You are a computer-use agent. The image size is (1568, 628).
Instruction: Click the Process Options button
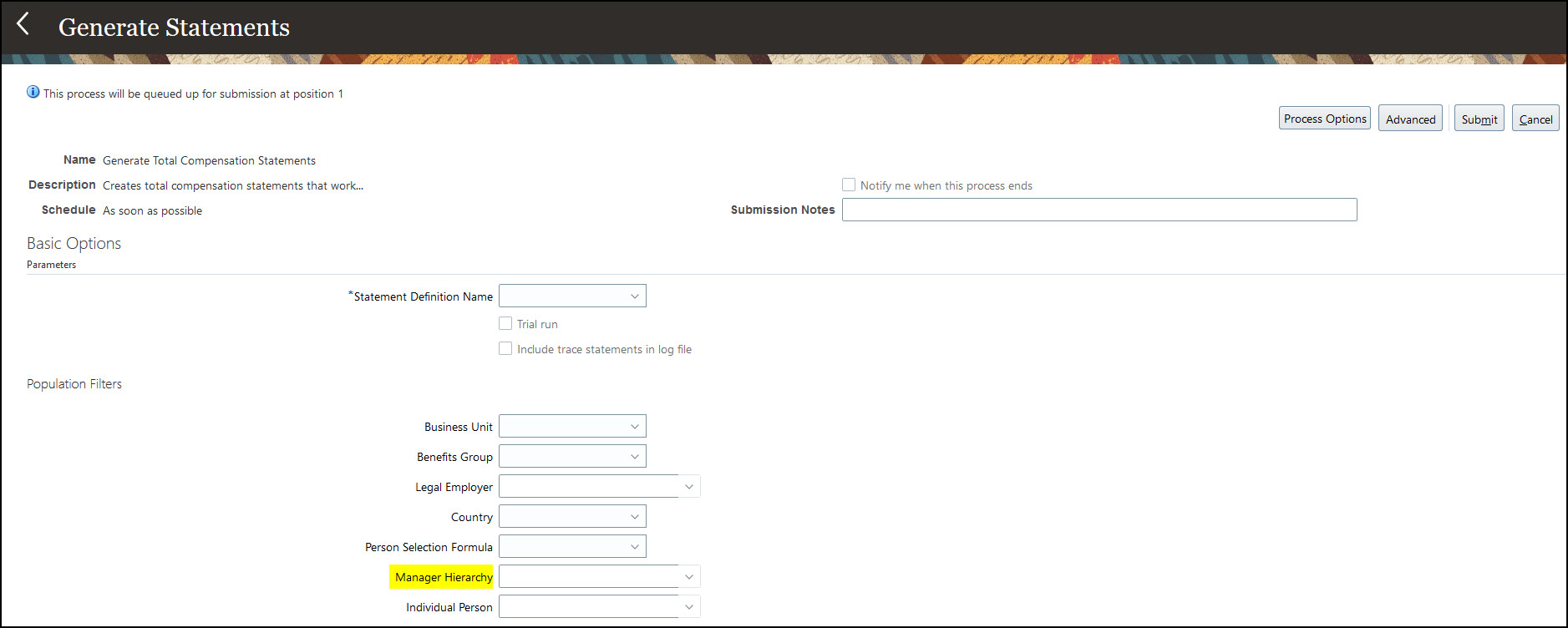point(1325,119)
